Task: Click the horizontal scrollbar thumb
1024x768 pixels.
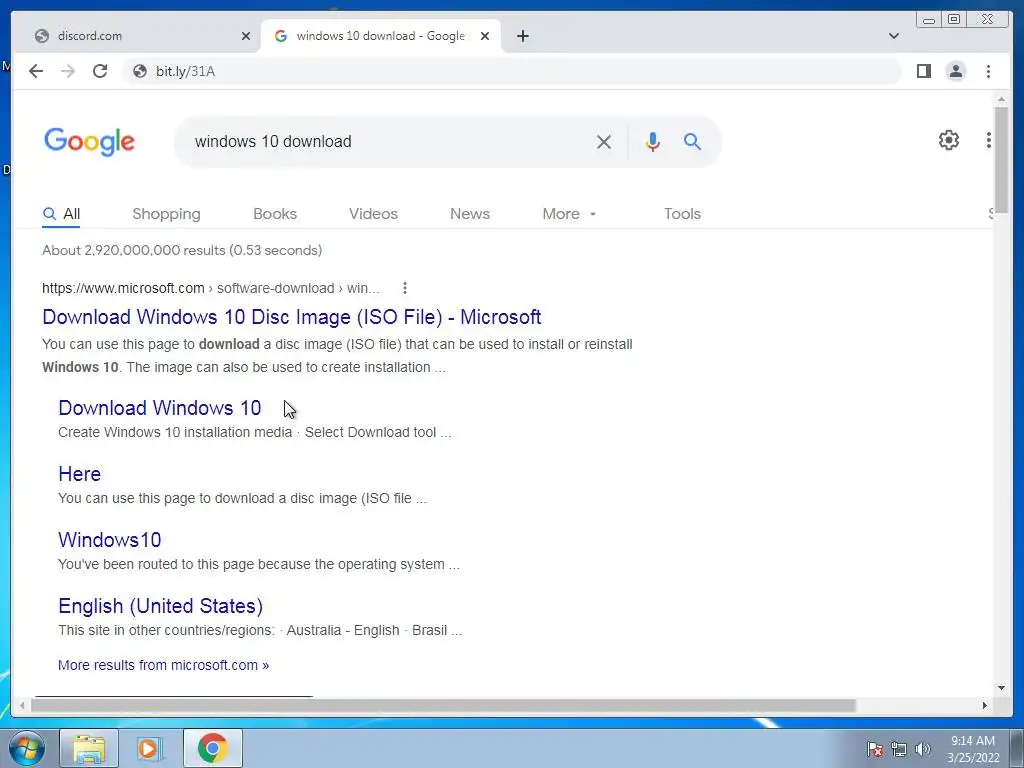Action: point(443,706)
